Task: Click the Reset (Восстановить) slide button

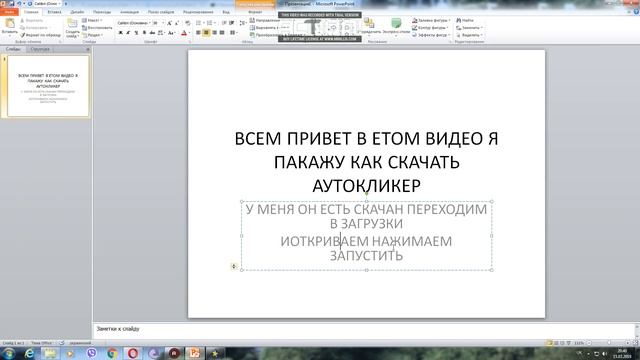Action: point(97,28)
